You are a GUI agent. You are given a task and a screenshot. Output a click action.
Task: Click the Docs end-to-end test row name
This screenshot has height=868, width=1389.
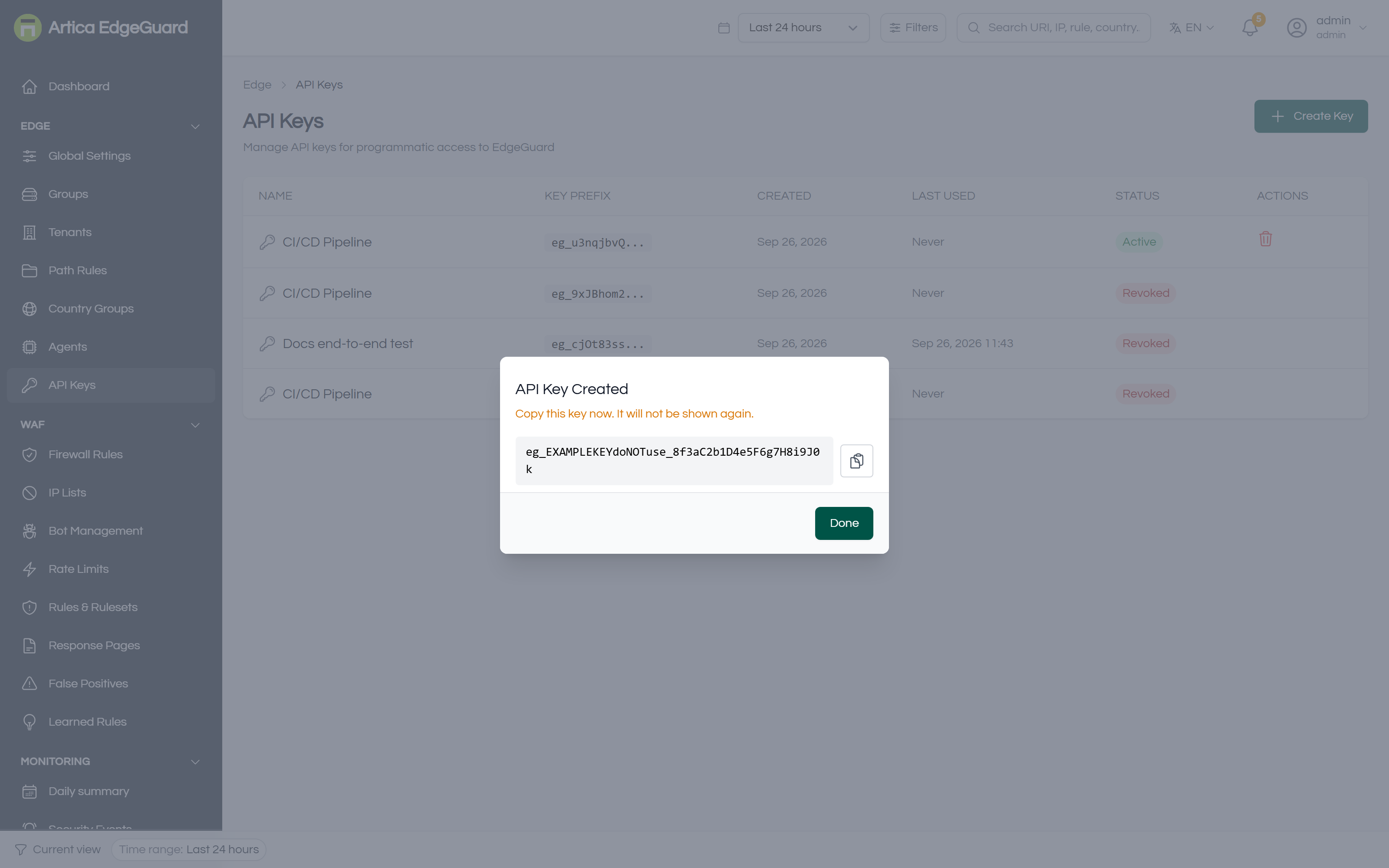pyautogui.click(x=347, y=343)
